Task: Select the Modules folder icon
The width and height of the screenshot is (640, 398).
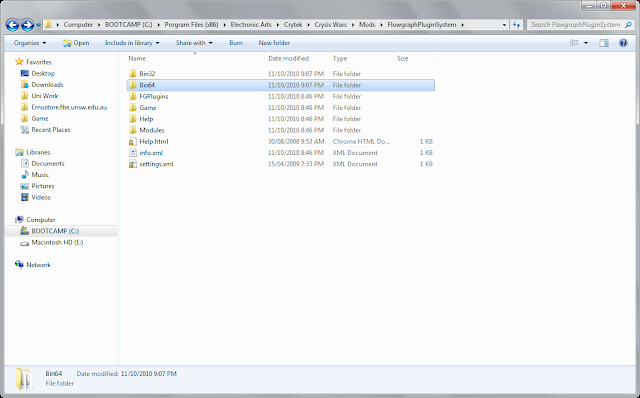Action: tap(132, 130)
